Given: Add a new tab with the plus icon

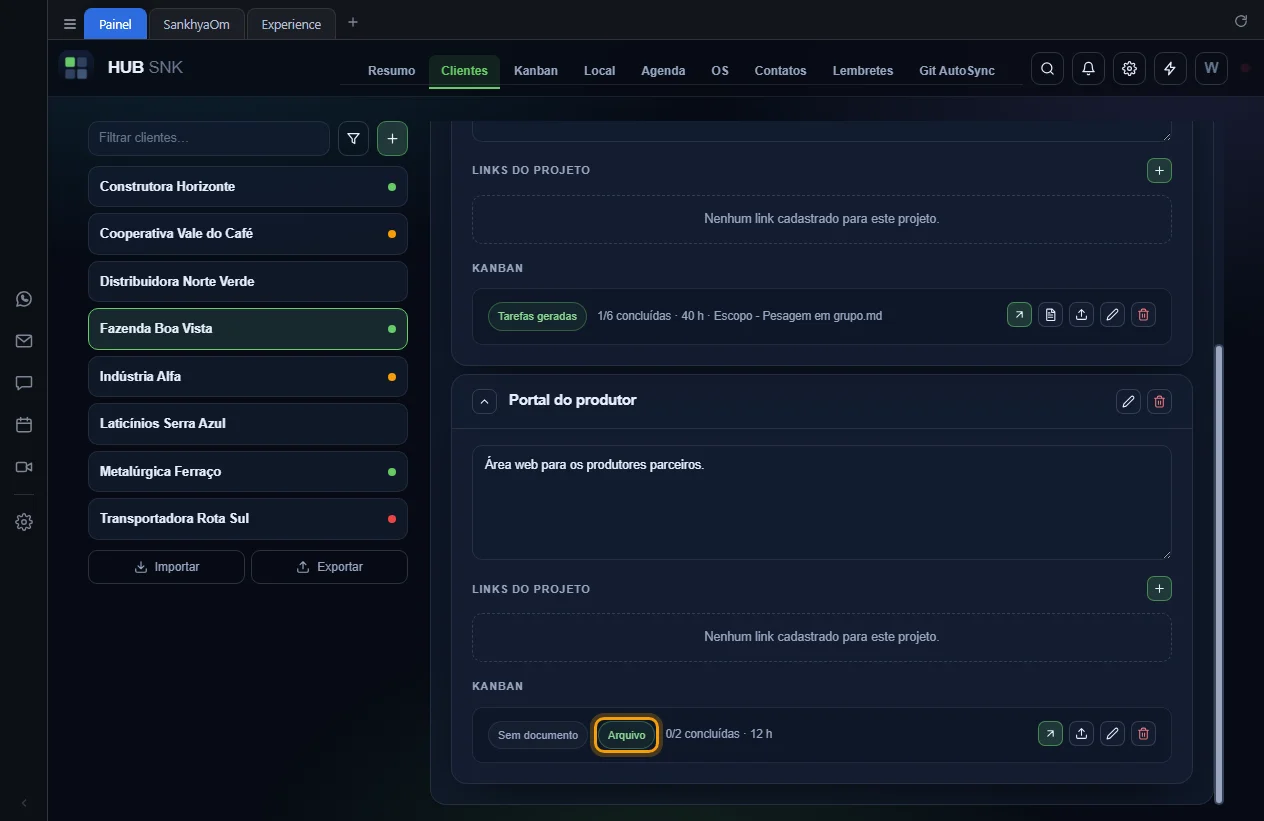Looking at the screenshot, I should coord(353,22).
